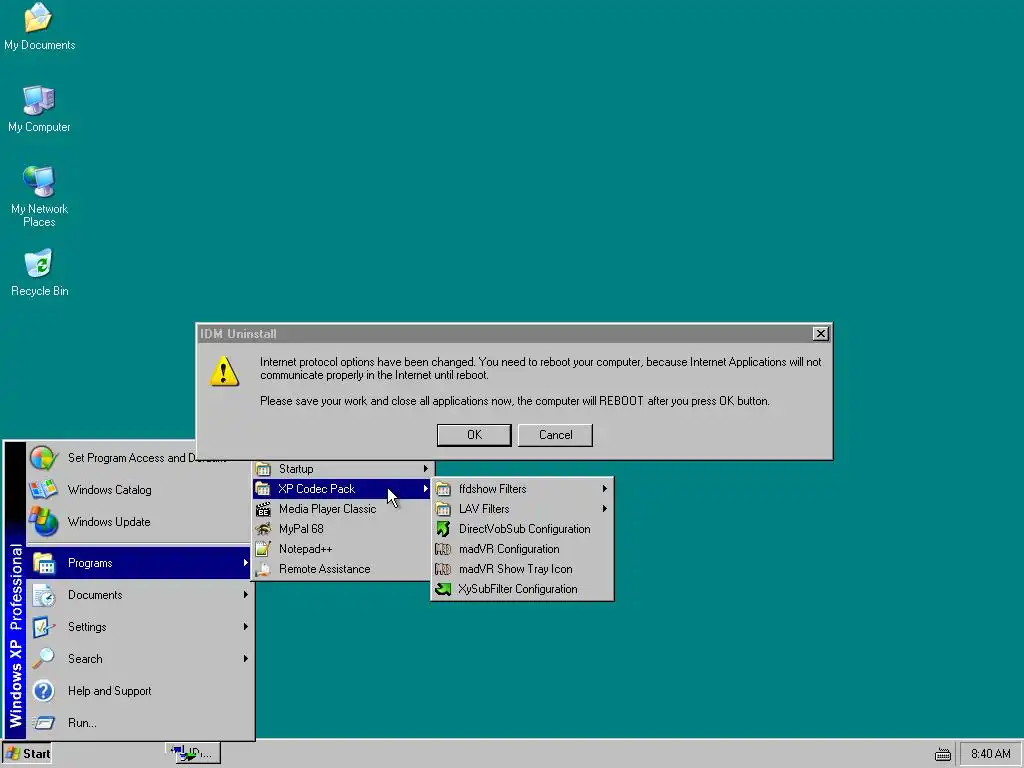The width and height of the screenshot is (1024, 768).
Task: Click the madVR Show Tray Icon icon
Action: 443,569
